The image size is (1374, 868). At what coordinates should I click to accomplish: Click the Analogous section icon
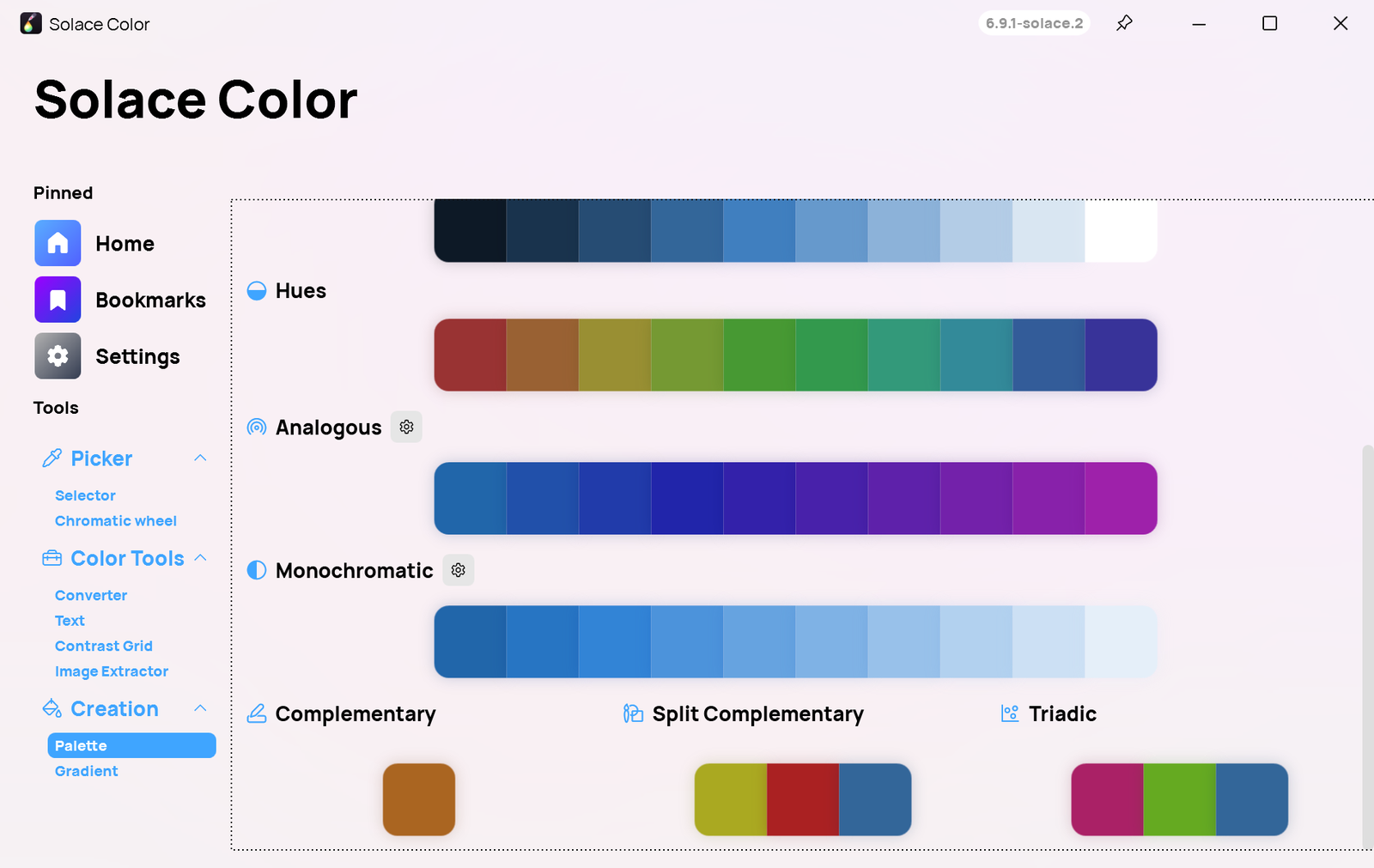click(257, 427)
